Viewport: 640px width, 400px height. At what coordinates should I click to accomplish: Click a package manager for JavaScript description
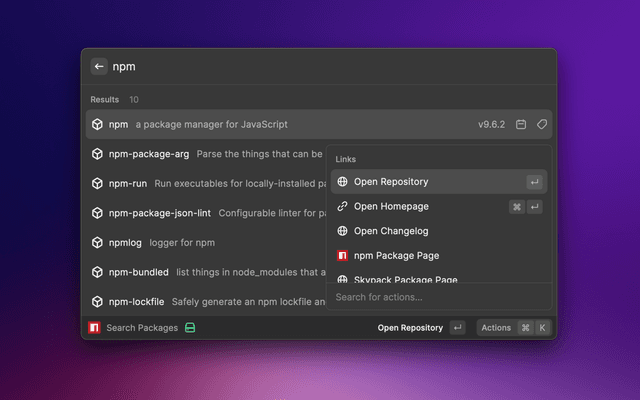[211, 124]
